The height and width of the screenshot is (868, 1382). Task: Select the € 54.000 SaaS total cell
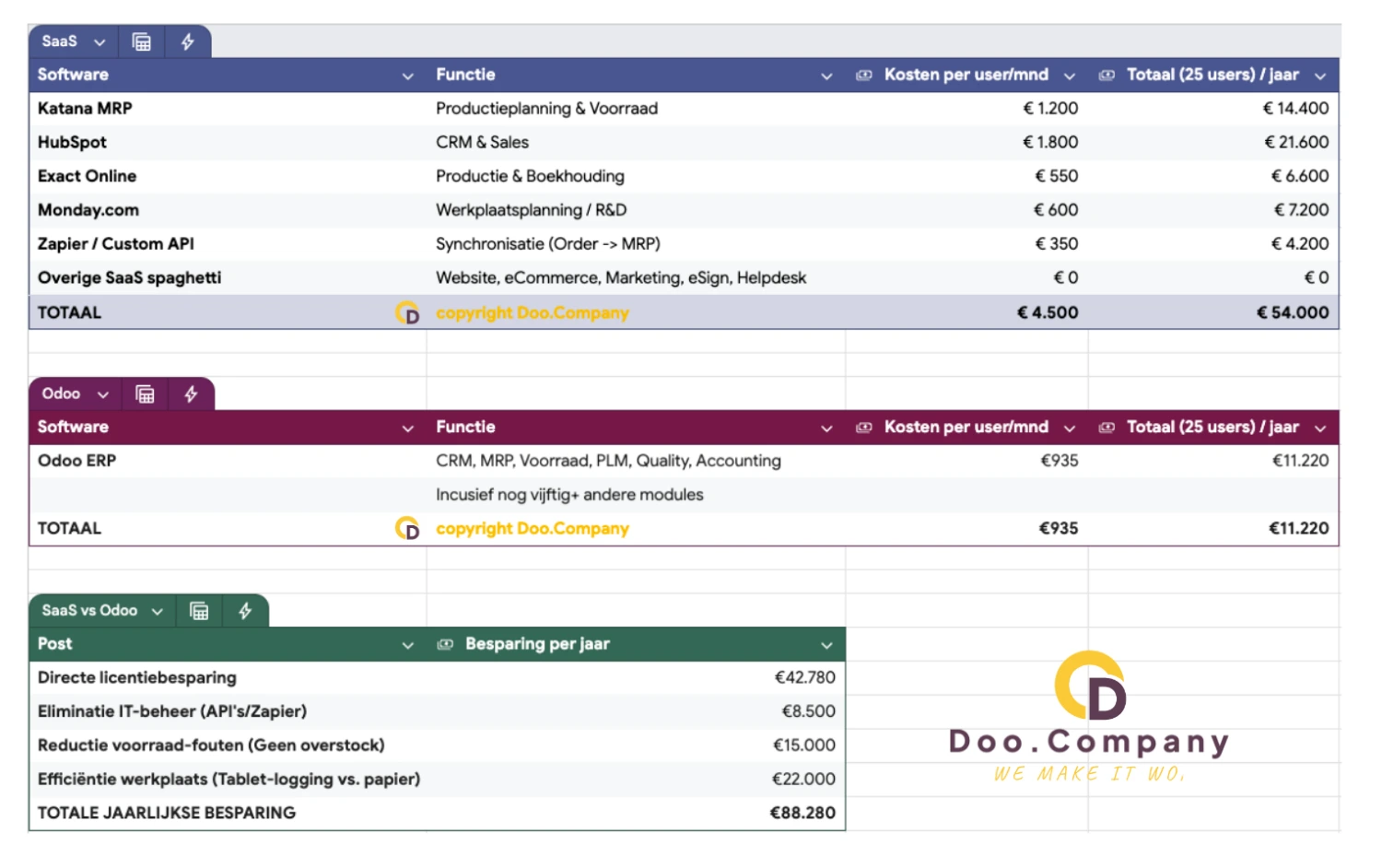pyautogui.click(x=1212, y=313)
